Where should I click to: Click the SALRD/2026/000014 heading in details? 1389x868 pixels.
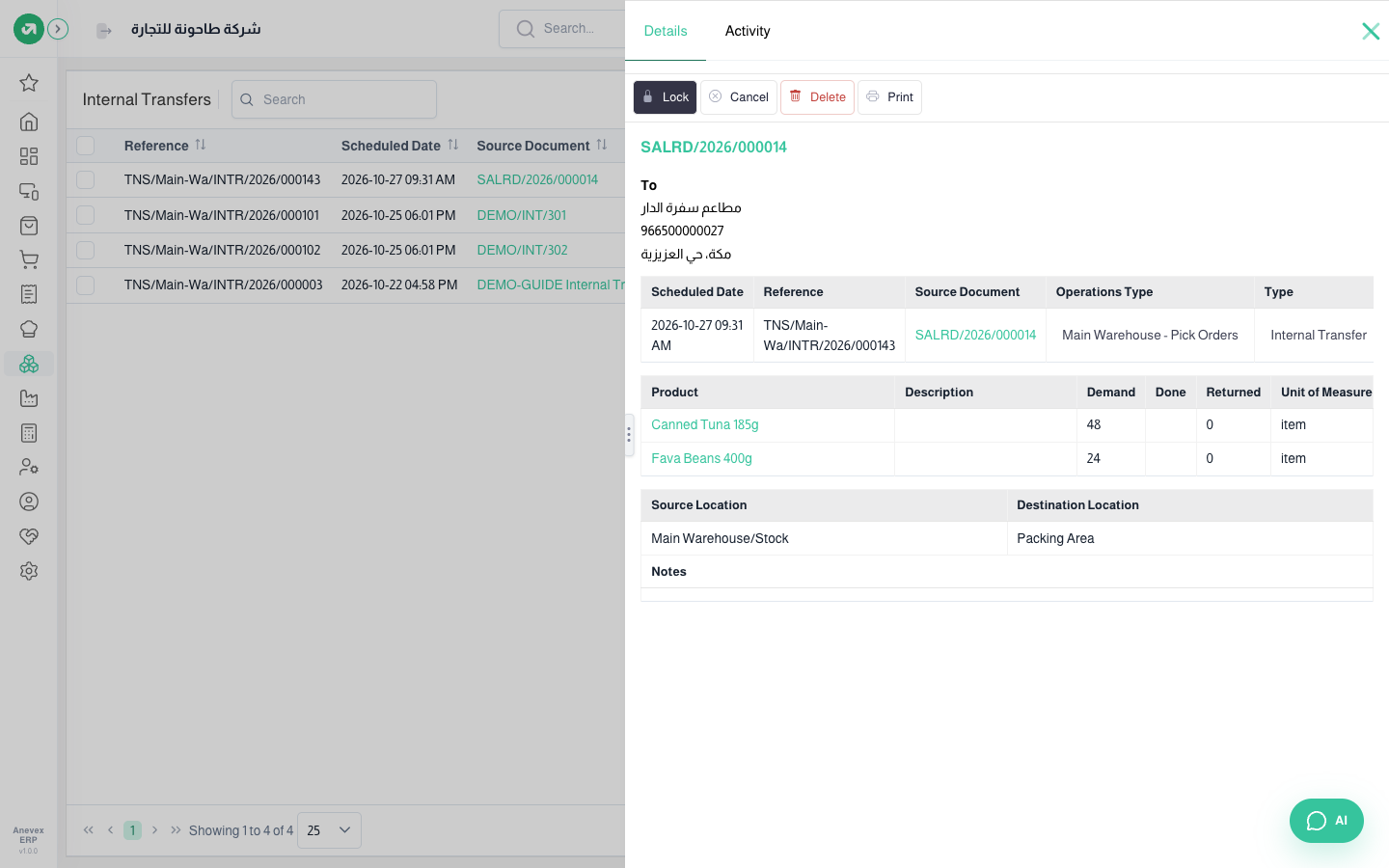(x=714, y=147)
